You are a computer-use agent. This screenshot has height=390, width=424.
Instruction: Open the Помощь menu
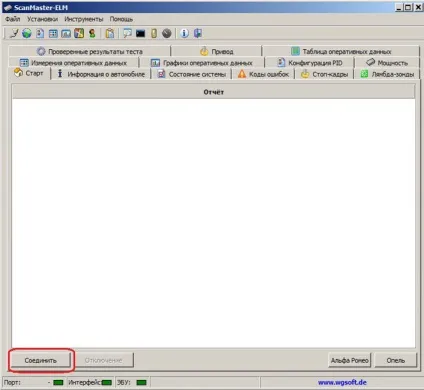121,19
